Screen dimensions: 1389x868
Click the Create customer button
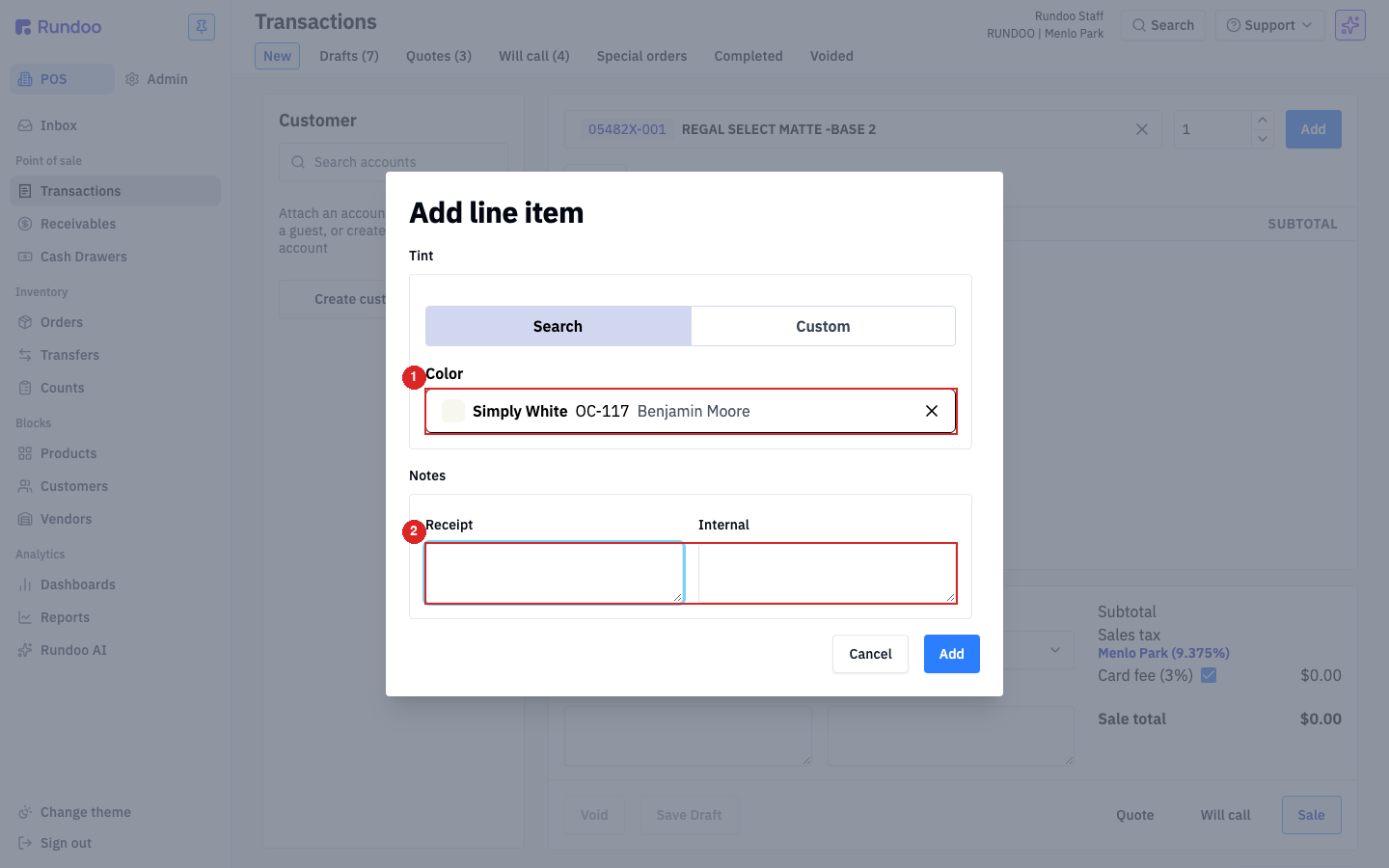[333, 299]
